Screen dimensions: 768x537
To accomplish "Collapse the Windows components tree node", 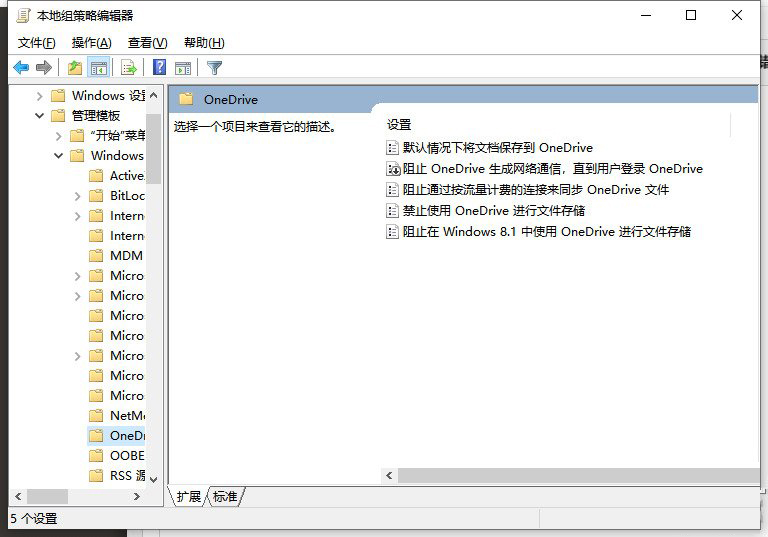I will click(59, 156).
